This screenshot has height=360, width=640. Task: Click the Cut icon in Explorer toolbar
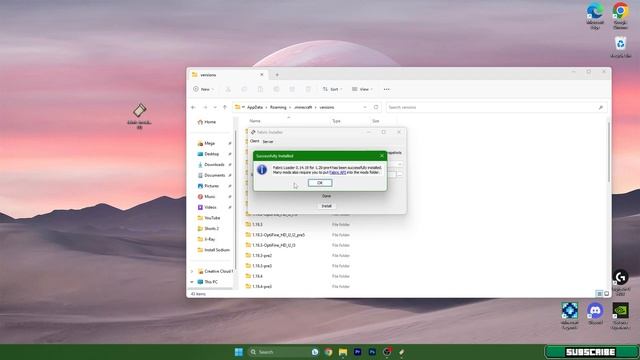point(228,89)
